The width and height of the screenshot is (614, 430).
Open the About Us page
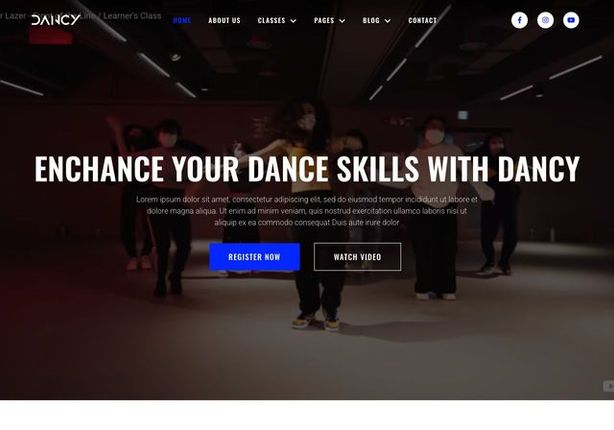[224, 20]
